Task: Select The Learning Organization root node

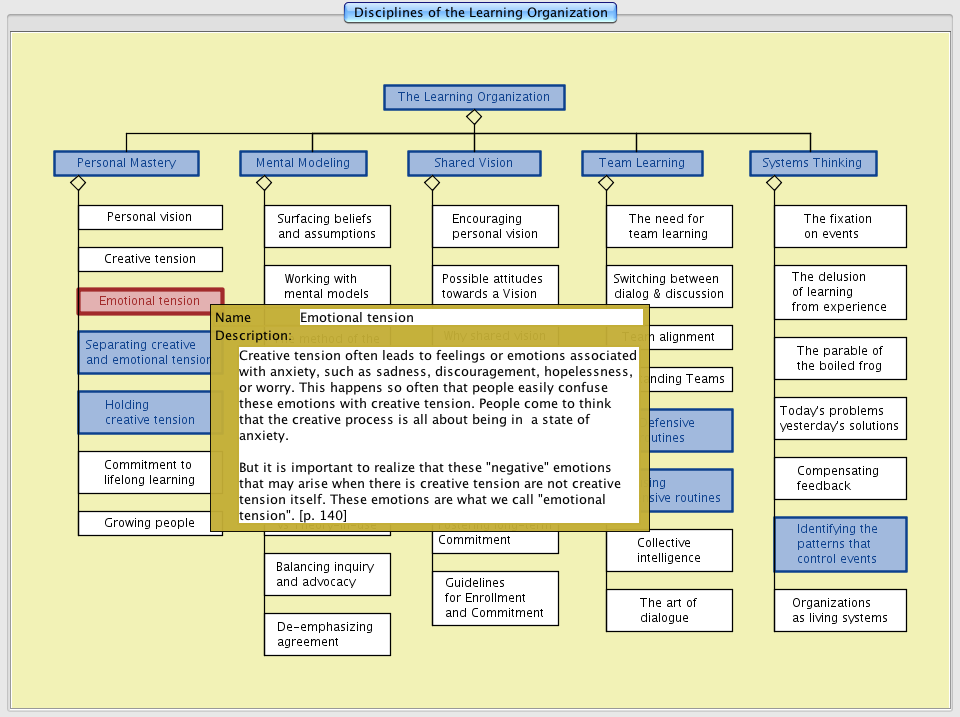Action: pos(474,97)
